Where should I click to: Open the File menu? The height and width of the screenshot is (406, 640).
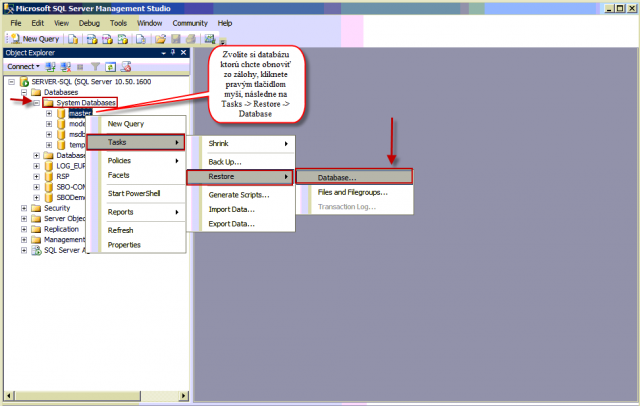16,23
